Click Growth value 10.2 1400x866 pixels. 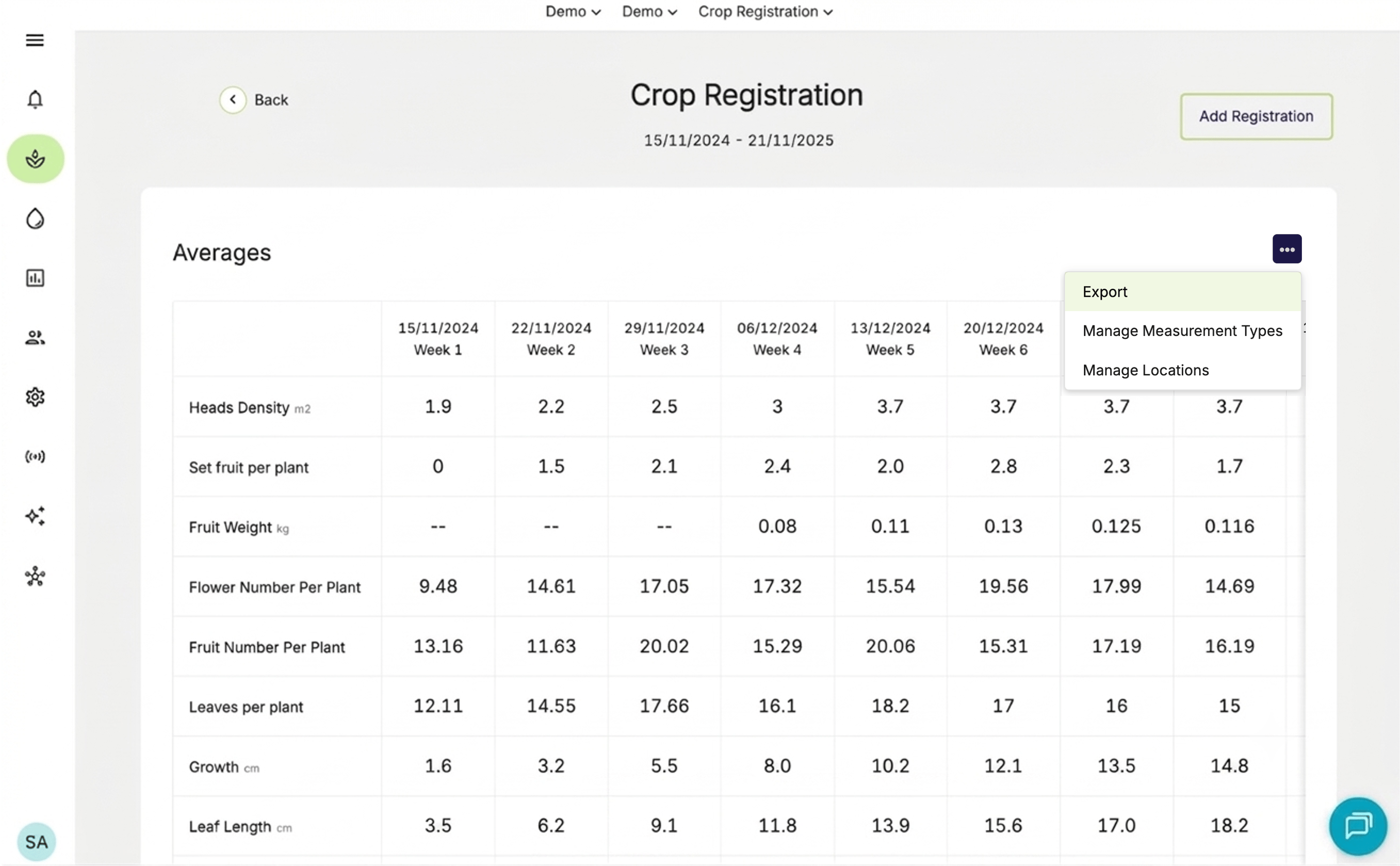890,765
